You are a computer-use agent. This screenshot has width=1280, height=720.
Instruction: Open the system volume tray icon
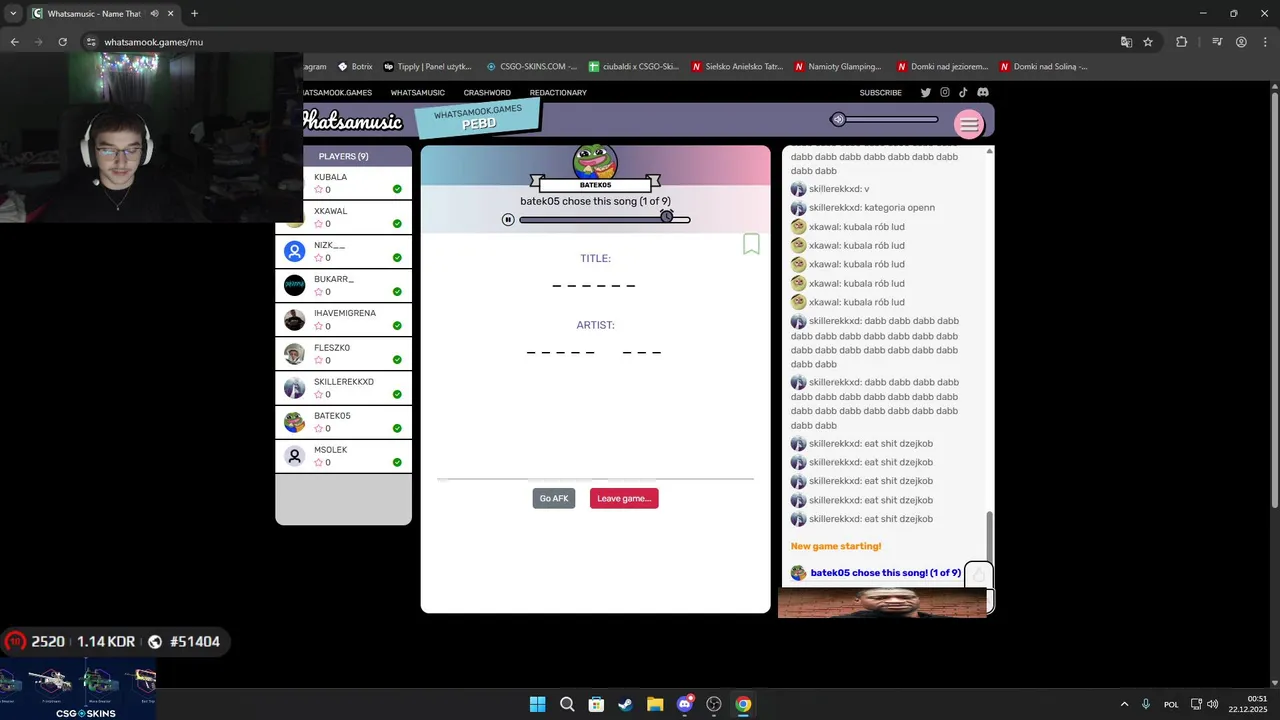click(1212, 704)
